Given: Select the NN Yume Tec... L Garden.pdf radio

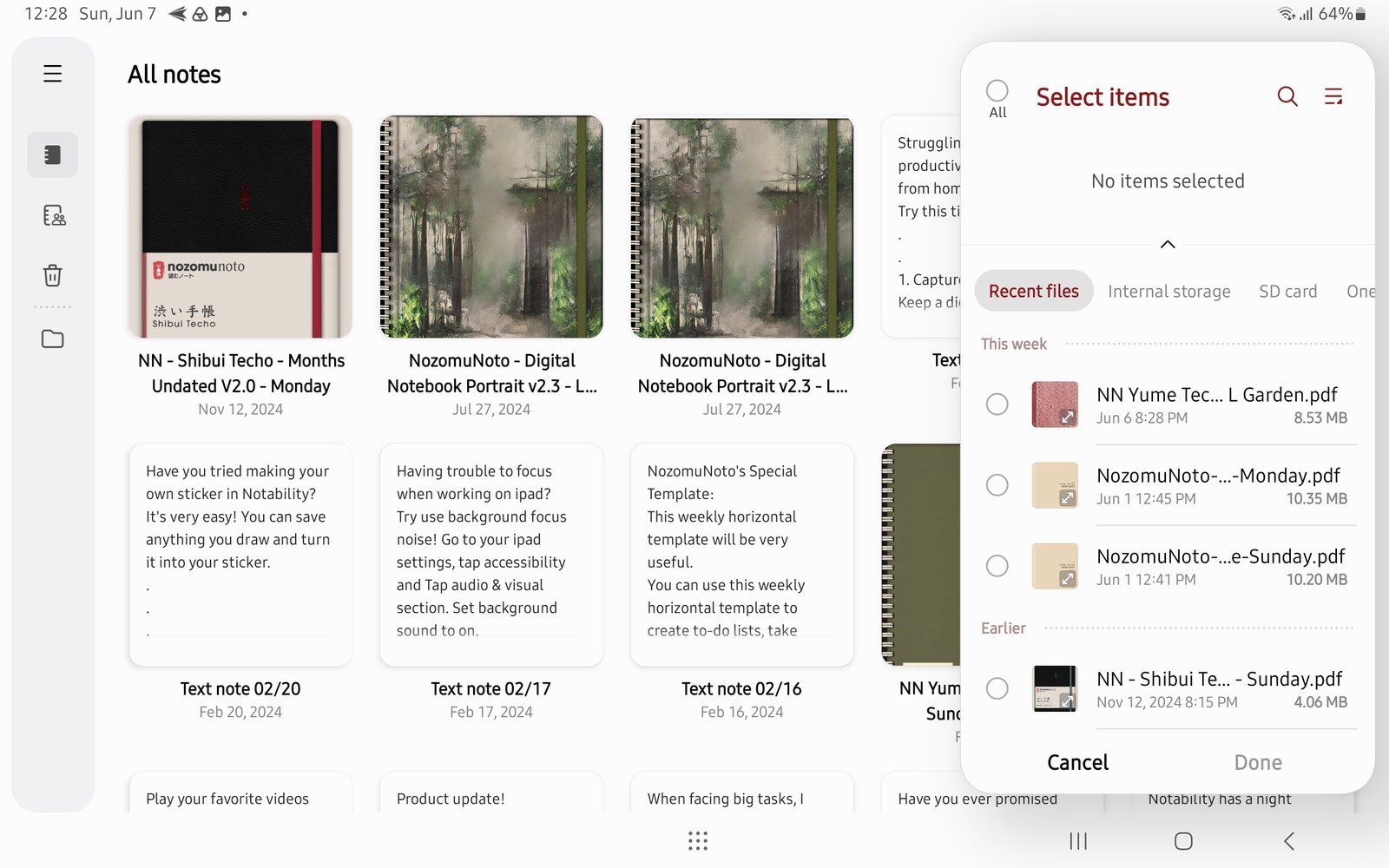Looking at the screenshot, I should point(997,404).
